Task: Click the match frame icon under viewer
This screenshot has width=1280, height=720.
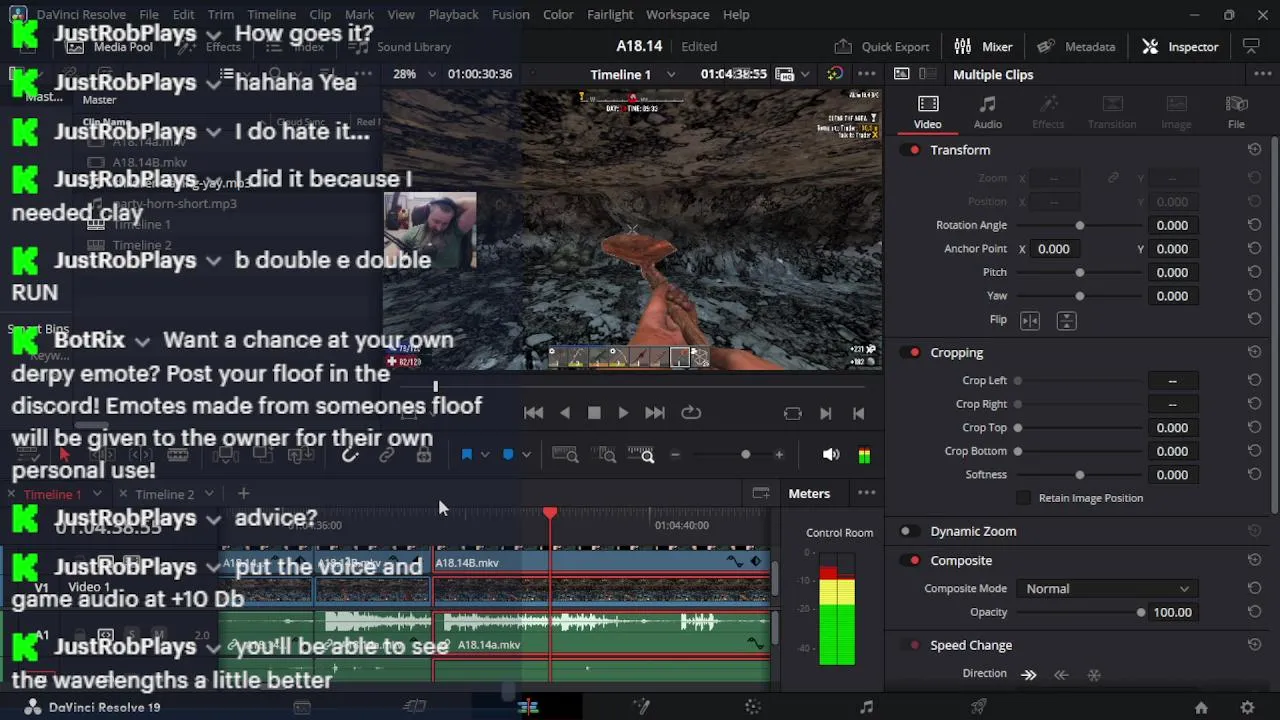Action: [793, 413]
